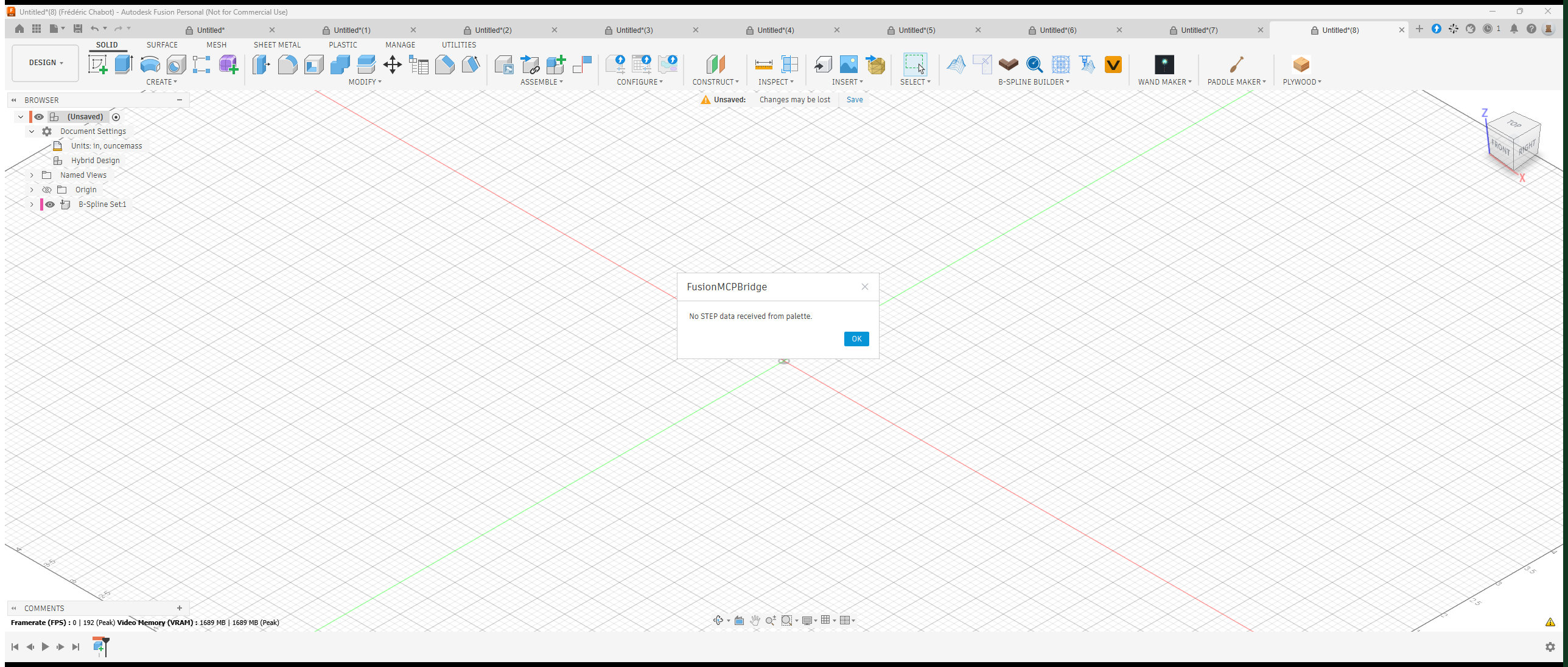Choose the Hole tool icon
1568x667 pixels.
tap(177, 65)
